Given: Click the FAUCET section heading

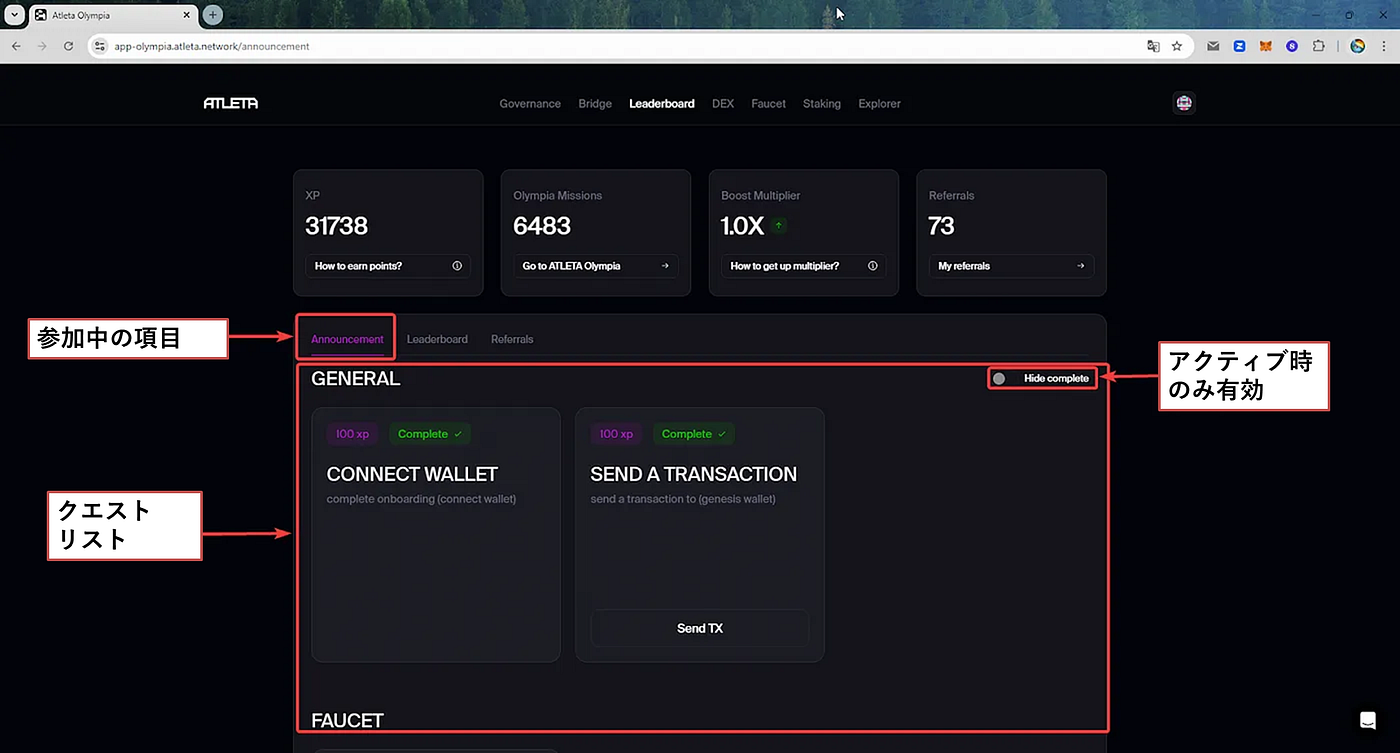Looking at the screenshot, I should click(347, 720).
